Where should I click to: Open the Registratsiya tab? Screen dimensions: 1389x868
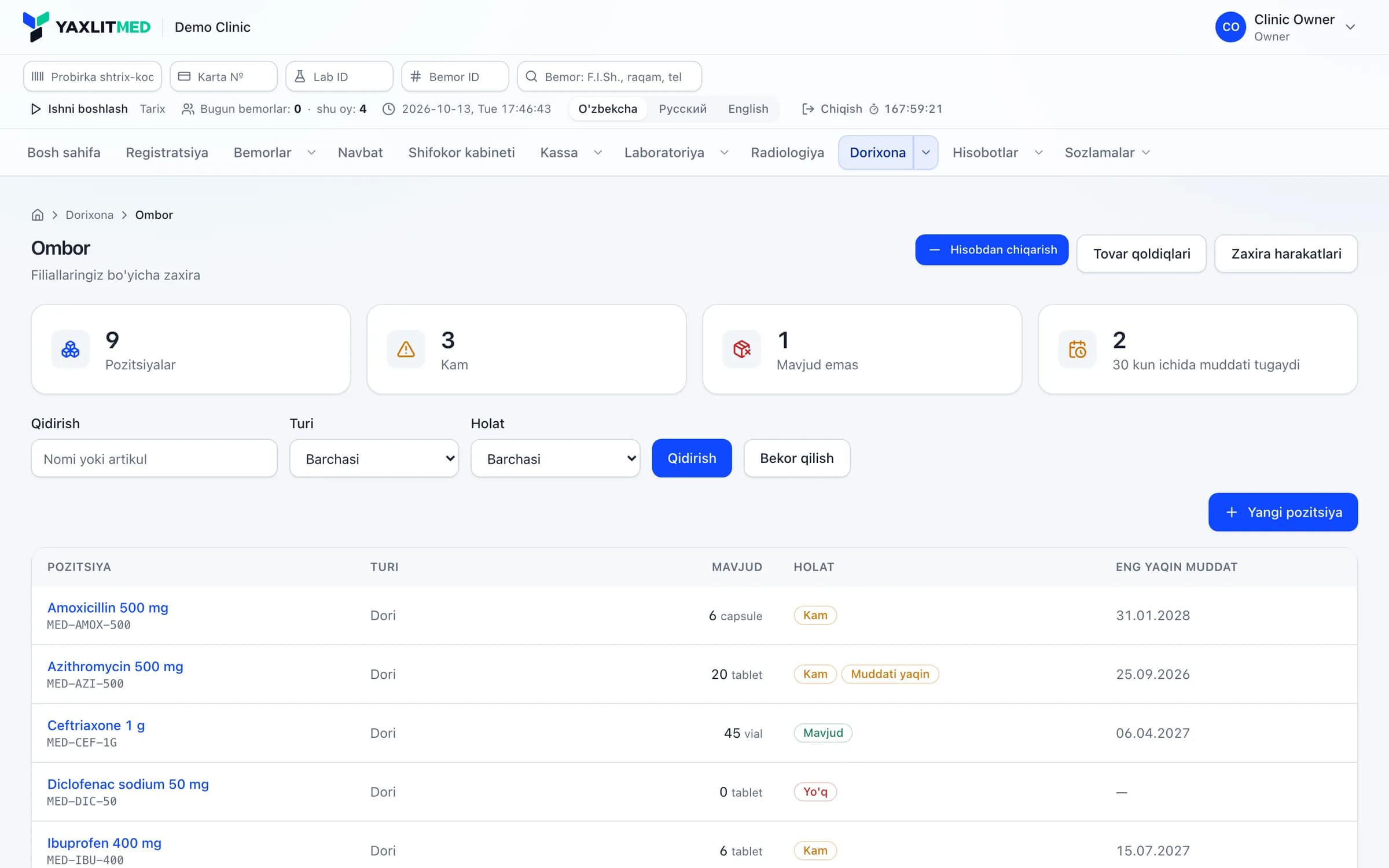tap(167, 152)
